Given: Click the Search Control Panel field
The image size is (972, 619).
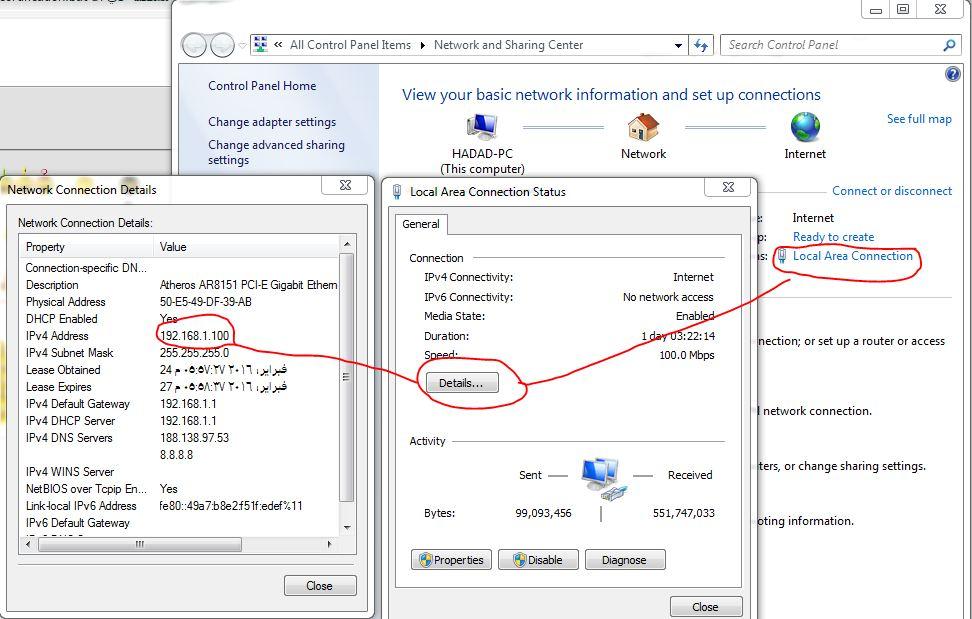Looking at the screenshot, I should tap(831, 45).
